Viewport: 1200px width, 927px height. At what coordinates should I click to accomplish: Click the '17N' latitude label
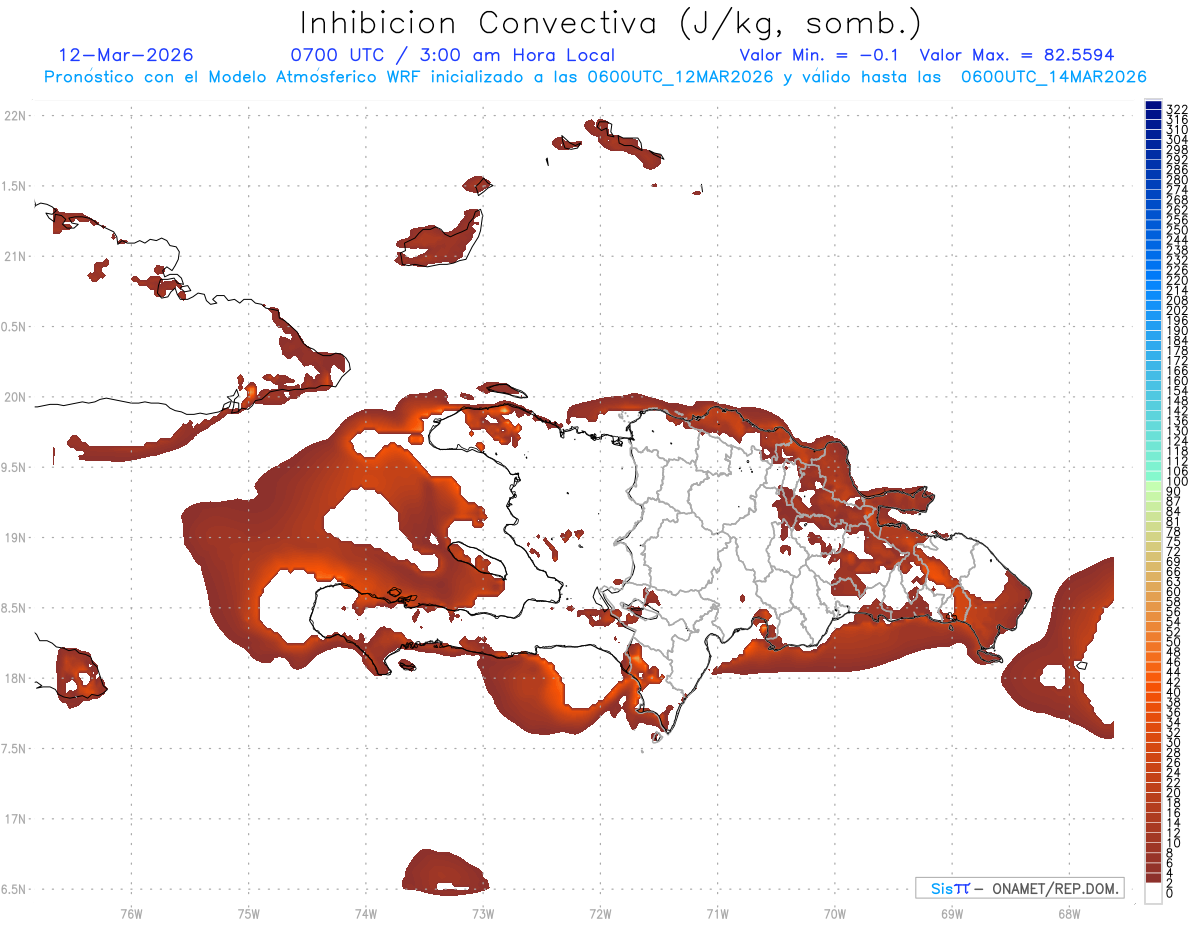(15, 819)
